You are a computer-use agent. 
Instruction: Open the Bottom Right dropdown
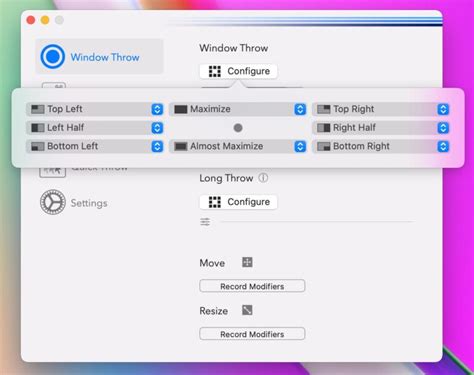tap(381, 146)
